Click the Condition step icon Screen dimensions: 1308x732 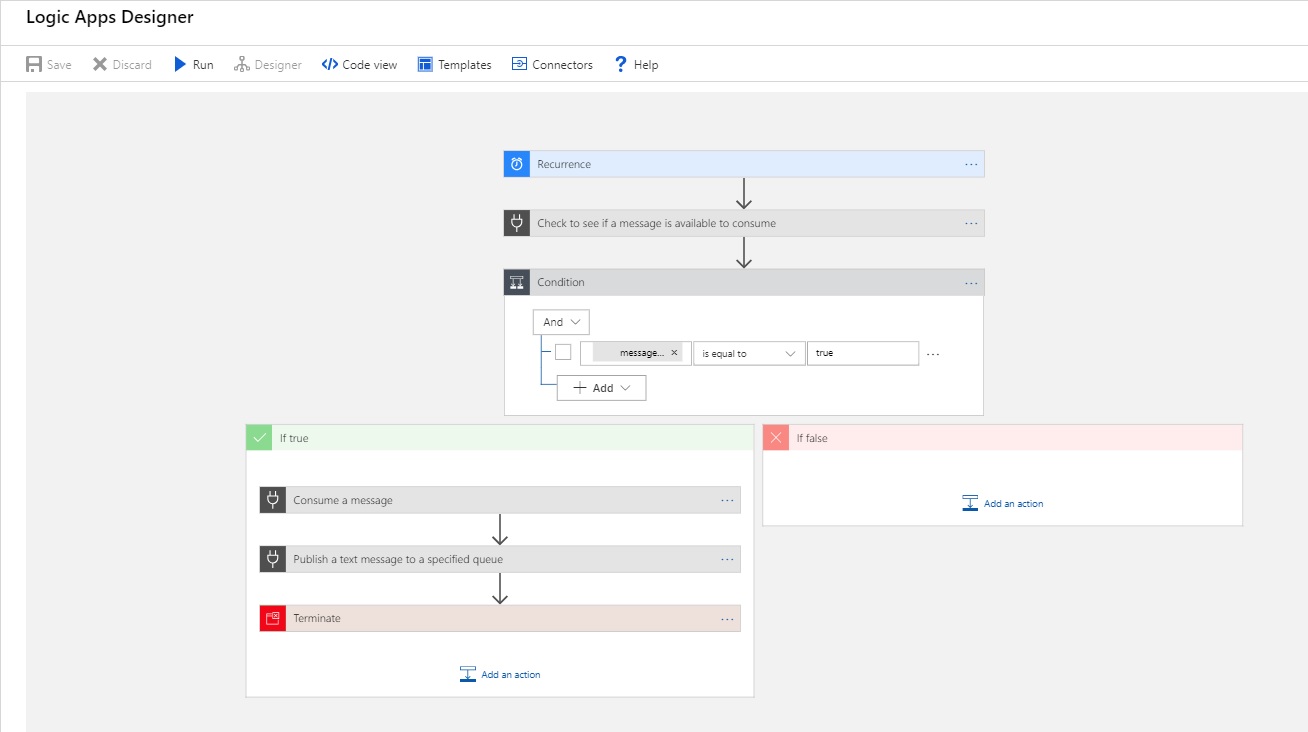517,282
